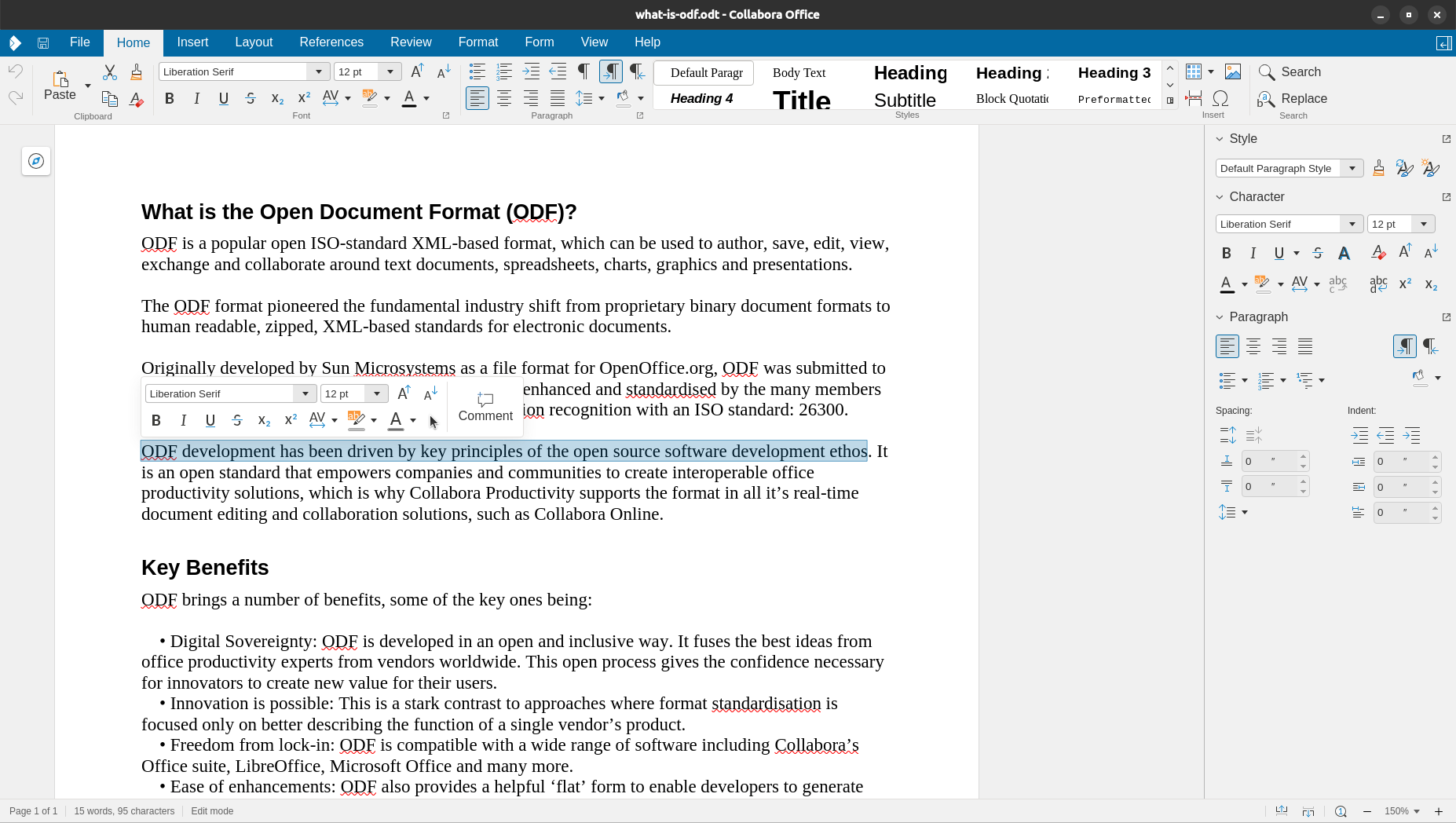1456x823 pixels.
Task: Click zoom level 150% in status bar
Action: tap(1396, 811)
